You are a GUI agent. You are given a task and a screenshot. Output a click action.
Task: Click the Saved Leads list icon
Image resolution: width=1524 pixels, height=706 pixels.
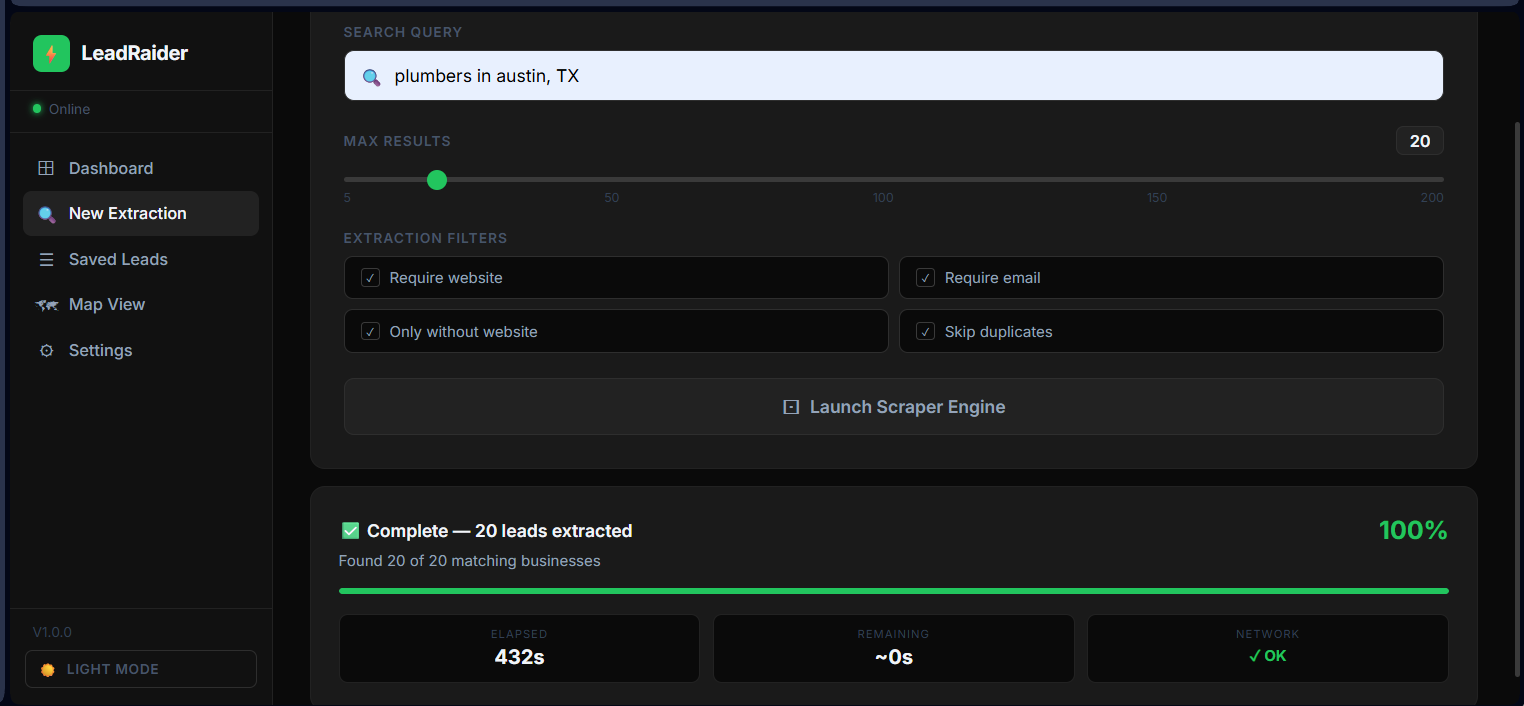(46, 260)
